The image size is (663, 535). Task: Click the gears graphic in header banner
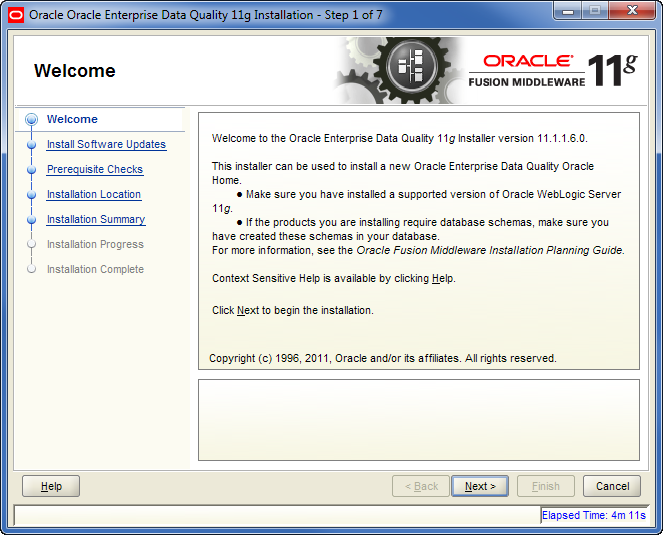pyautogui.click(x=400, y=70)
